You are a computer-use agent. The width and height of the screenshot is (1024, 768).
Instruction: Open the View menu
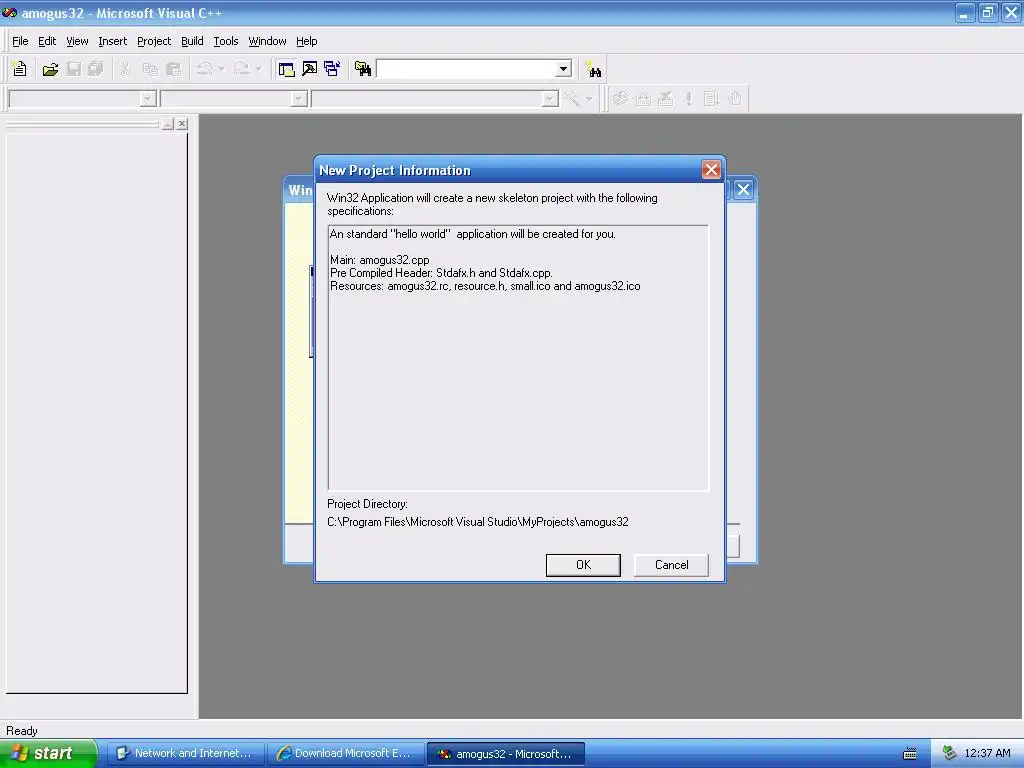click(x=77, y=41)
